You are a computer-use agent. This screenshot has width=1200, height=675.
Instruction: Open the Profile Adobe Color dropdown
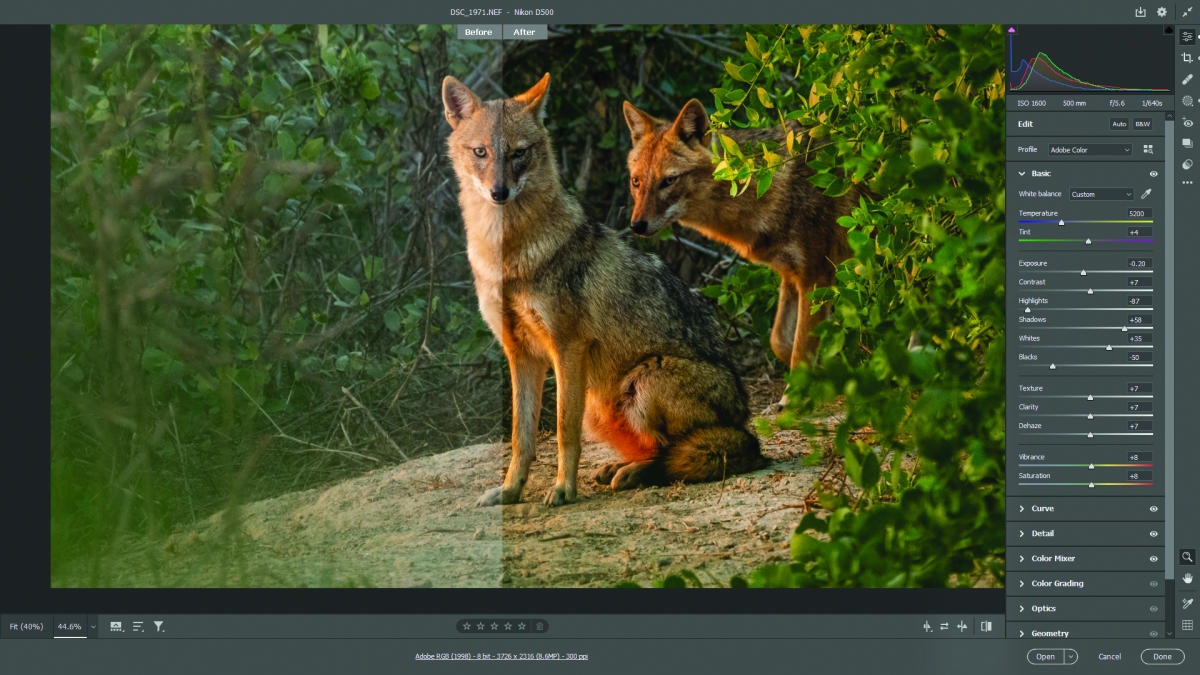point(1089,149)
